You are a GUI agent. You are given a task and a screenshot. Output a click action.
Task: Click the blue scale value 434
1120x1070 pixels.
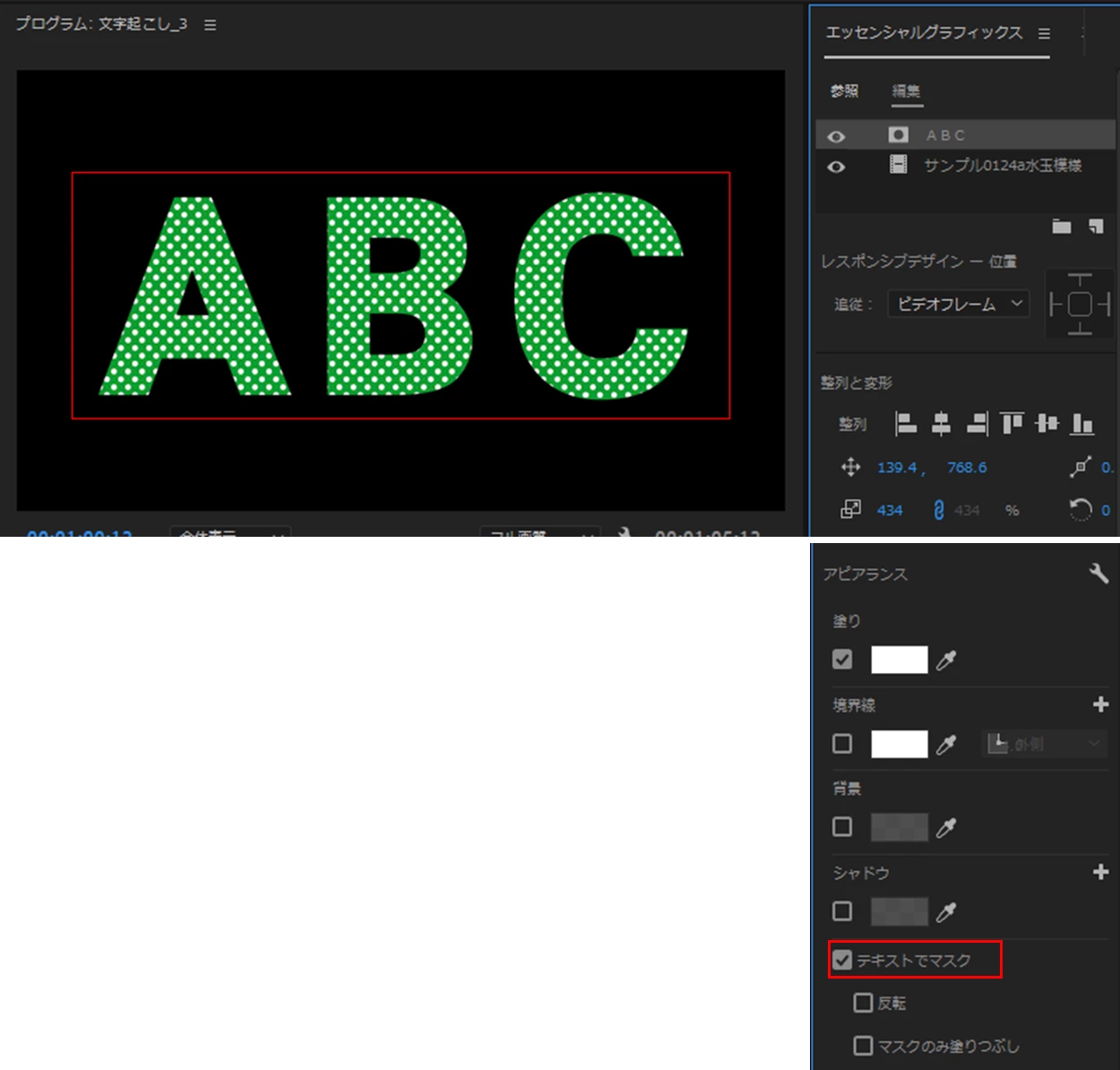tap(890, 510)
